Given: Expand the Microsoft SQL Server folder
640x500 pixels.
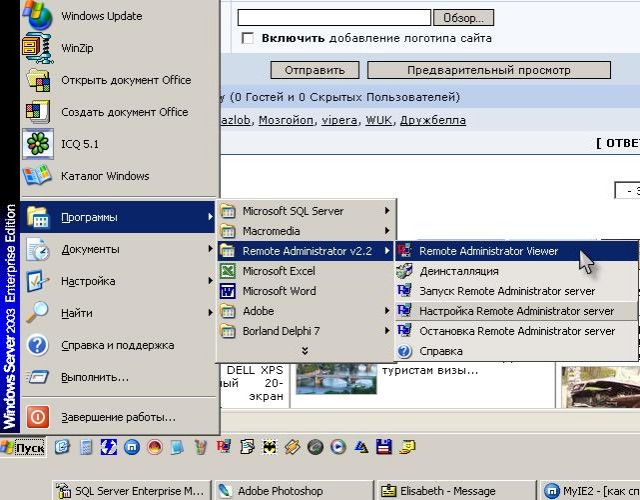Looking at the screenshot, I should coord(305,211).
